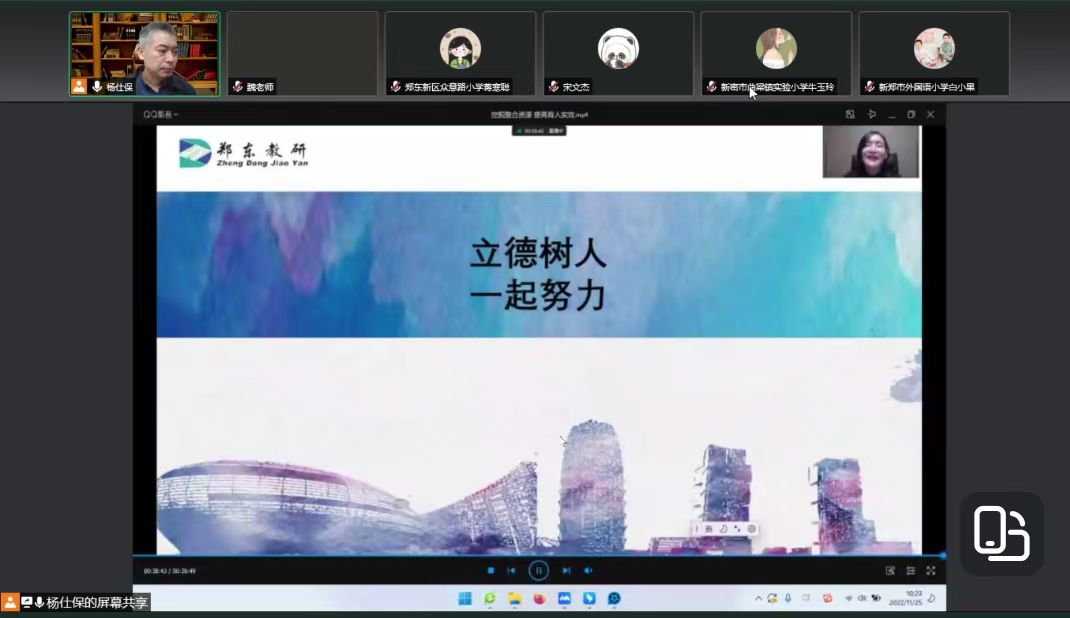
Task: Close the QQ player window
Action: pyautogui.click(x=931, y=115)
